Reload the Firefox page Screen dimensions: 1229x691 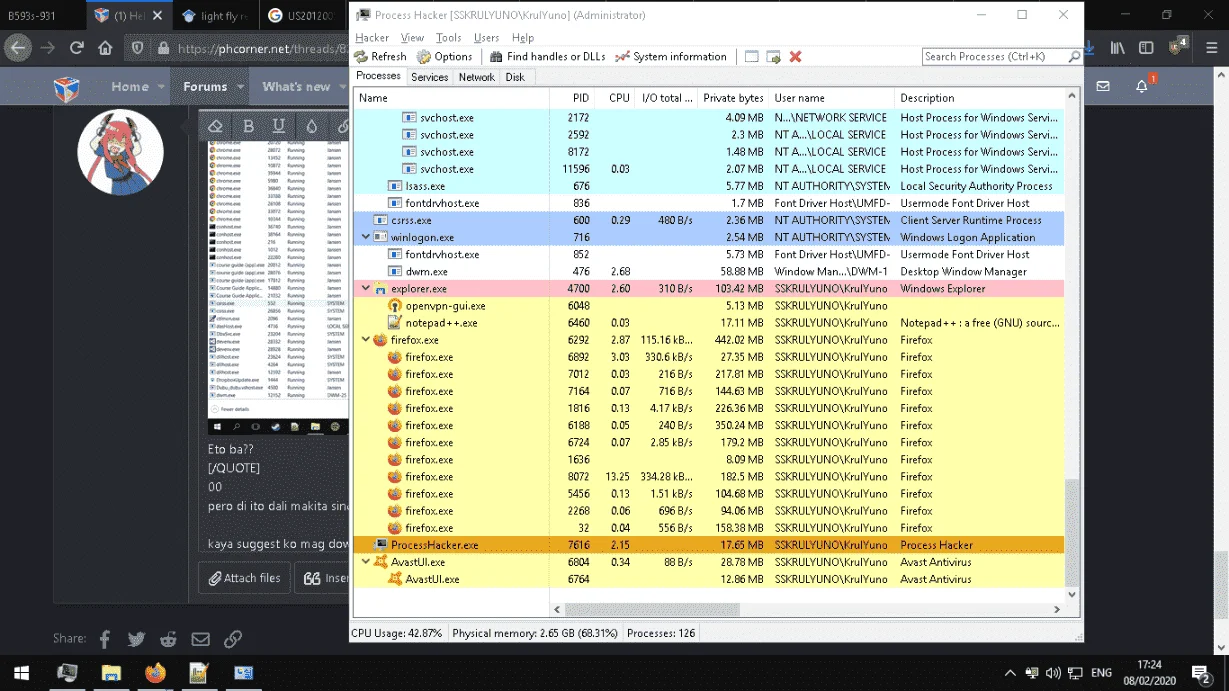(76, 48)
